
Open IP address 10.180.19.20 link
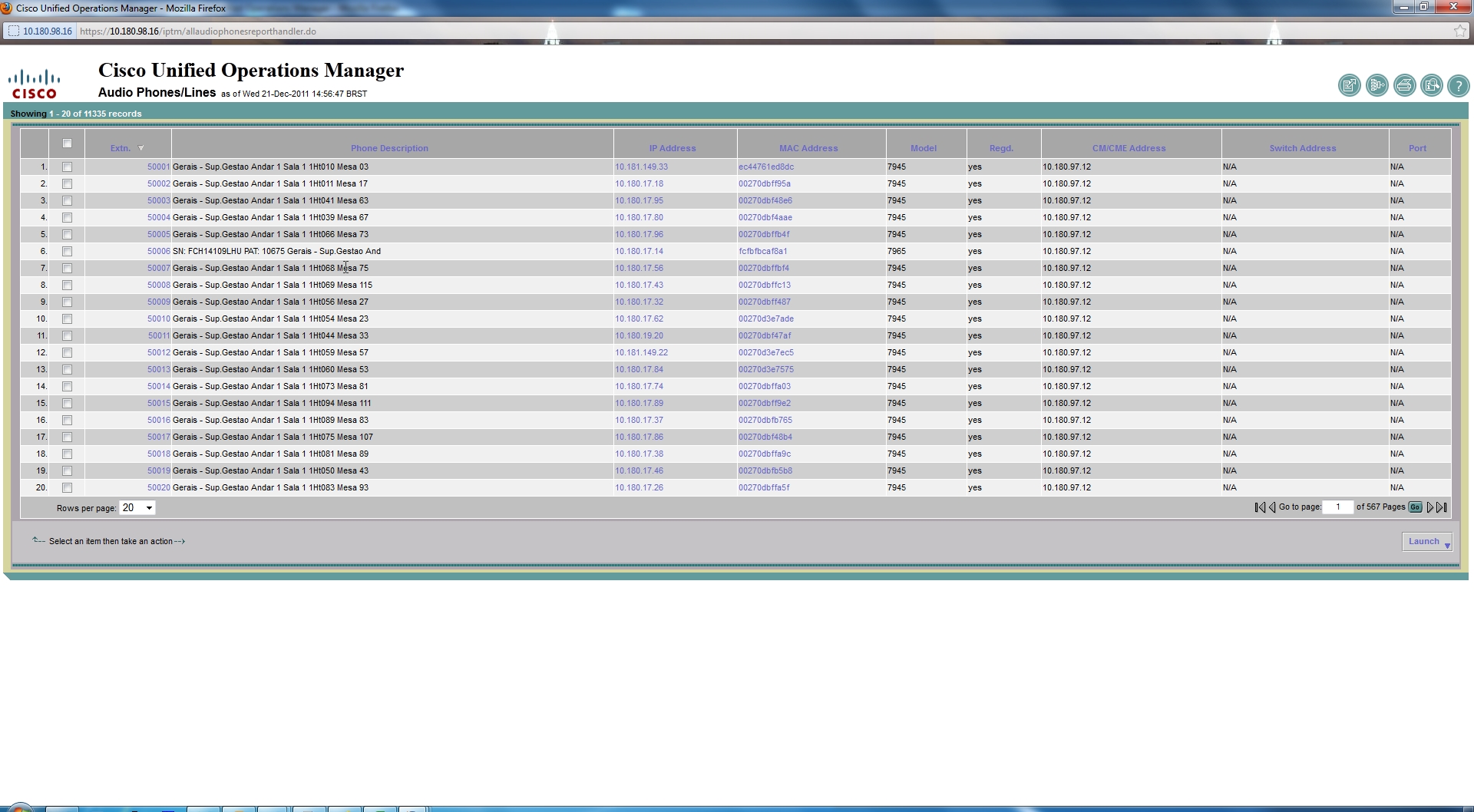[639, 335]
